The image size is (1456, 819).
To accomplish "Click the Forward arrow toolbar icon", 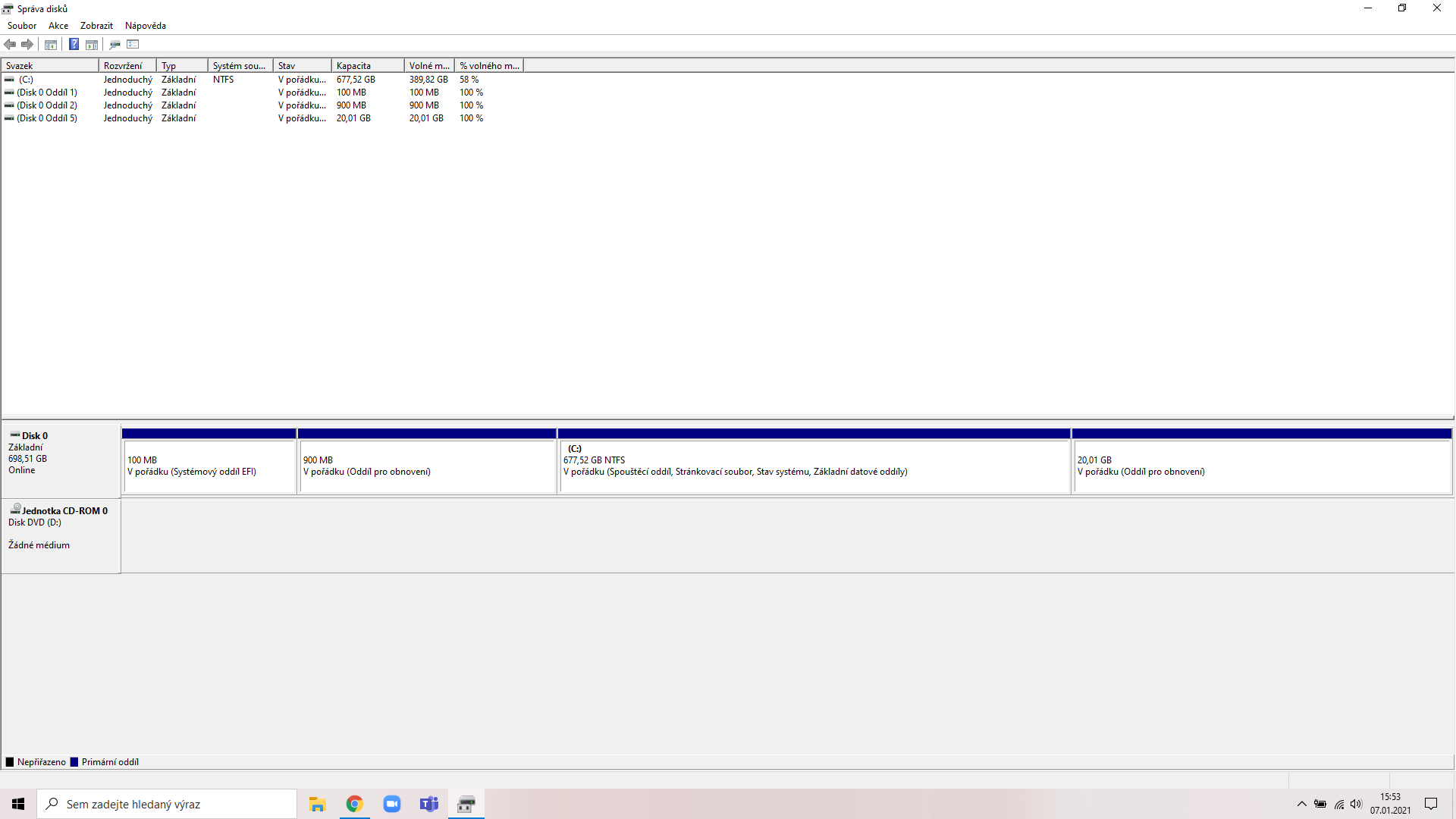I will (27, 45).
